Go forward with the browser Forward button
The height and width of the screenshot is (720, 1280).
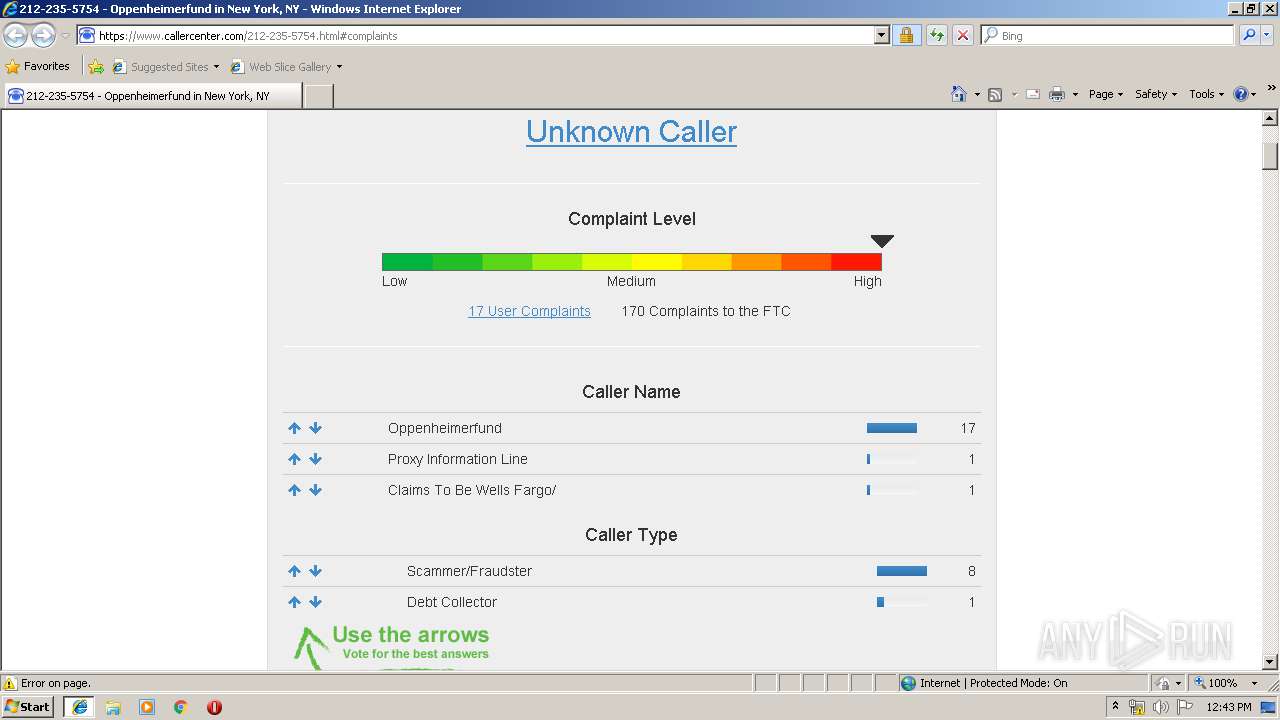[43, 35]
